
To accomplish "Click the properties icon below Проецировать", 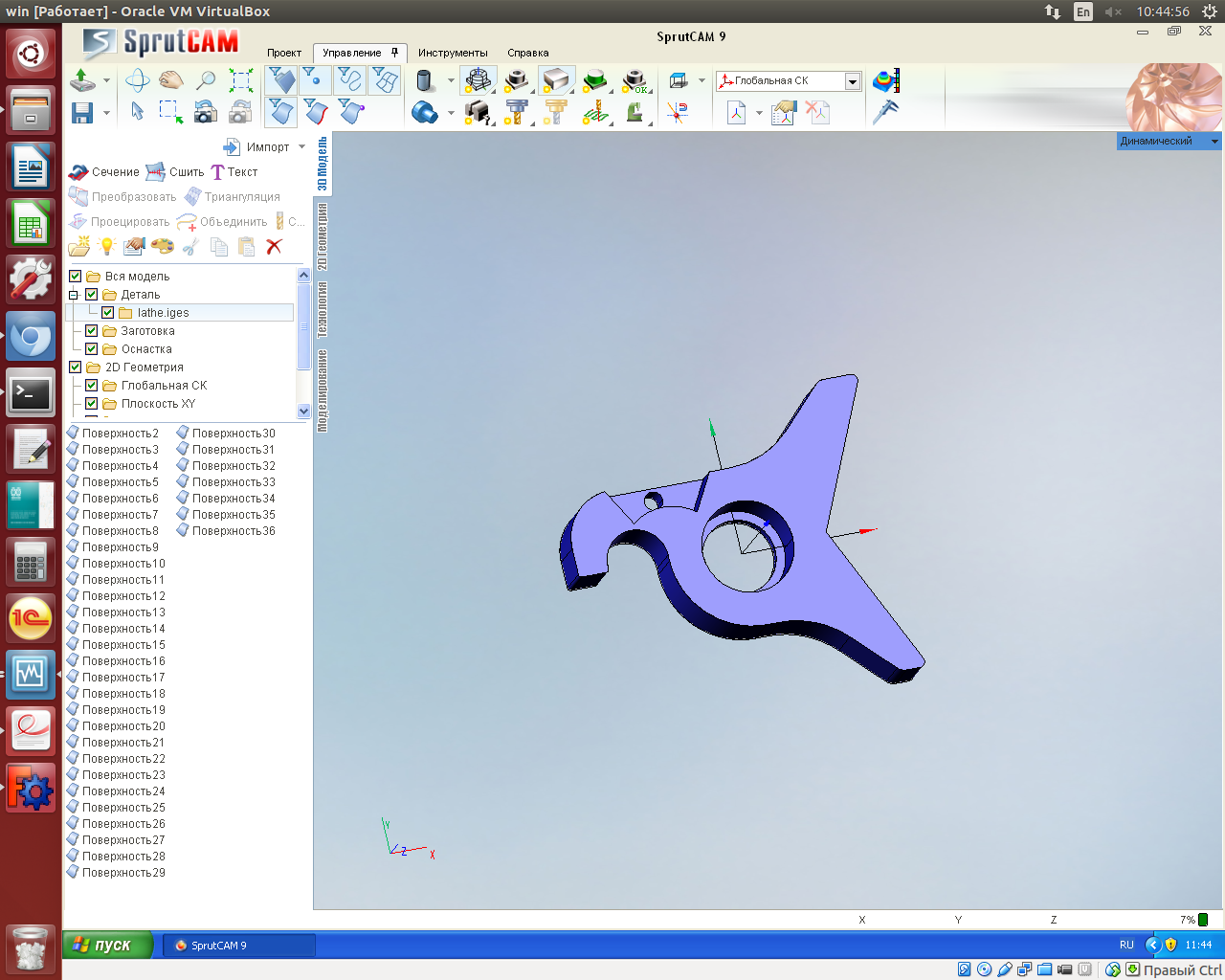I will point(135,246).
